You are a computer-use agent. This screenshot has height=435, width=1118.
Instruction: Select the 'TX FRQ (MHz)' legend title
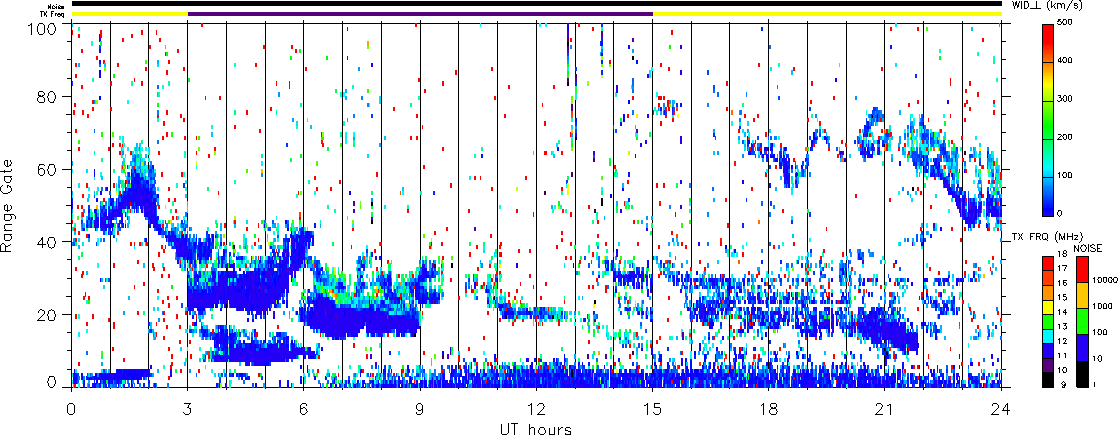(1047, 237)
